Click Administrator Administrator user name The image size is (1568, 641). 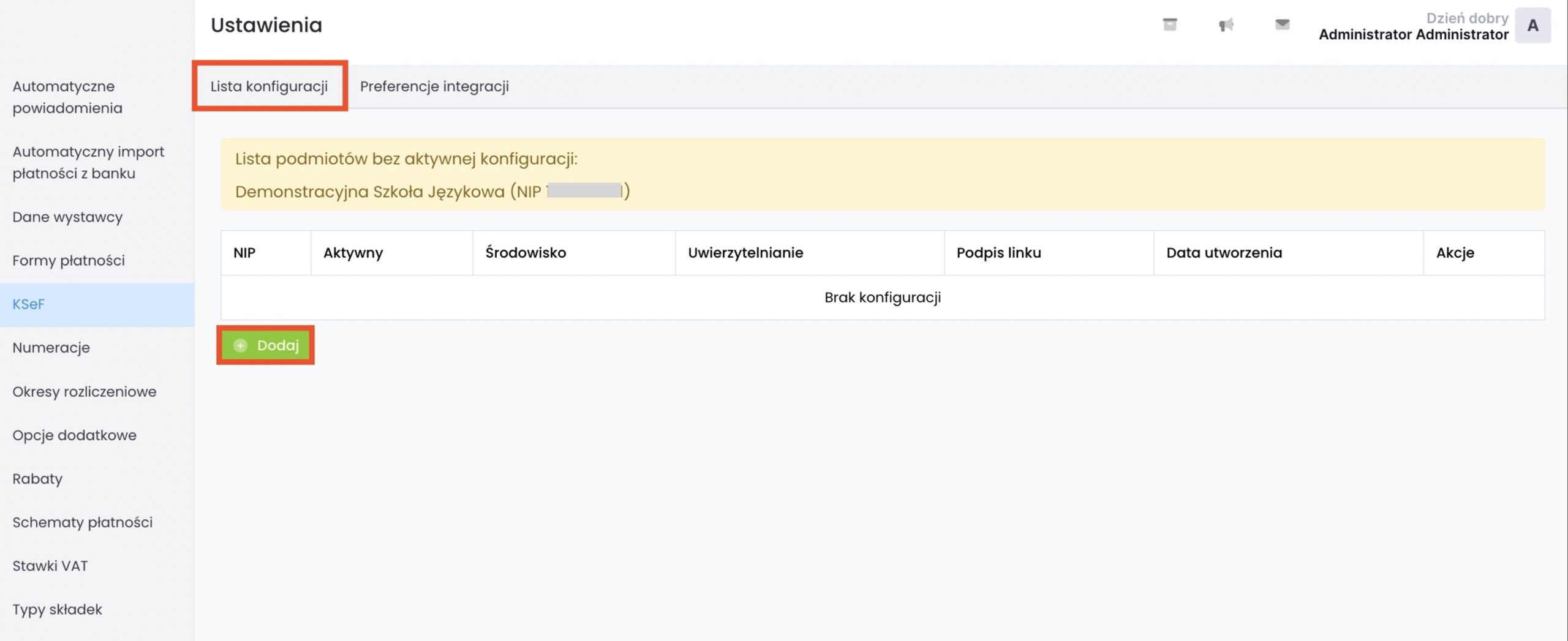pyautogui.click(x=1413, y=35)
